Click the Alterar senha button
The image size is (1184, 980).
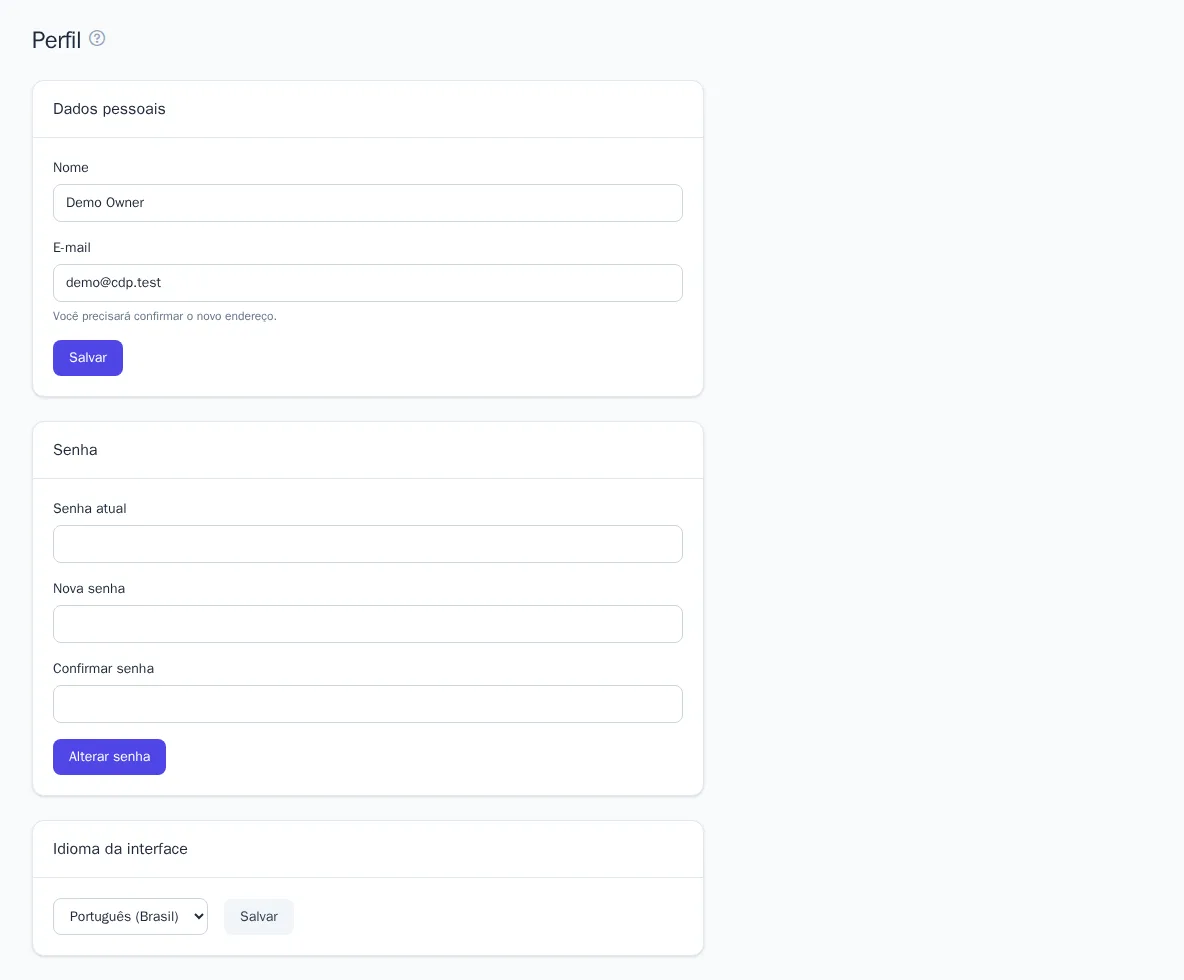pos(109,757)
